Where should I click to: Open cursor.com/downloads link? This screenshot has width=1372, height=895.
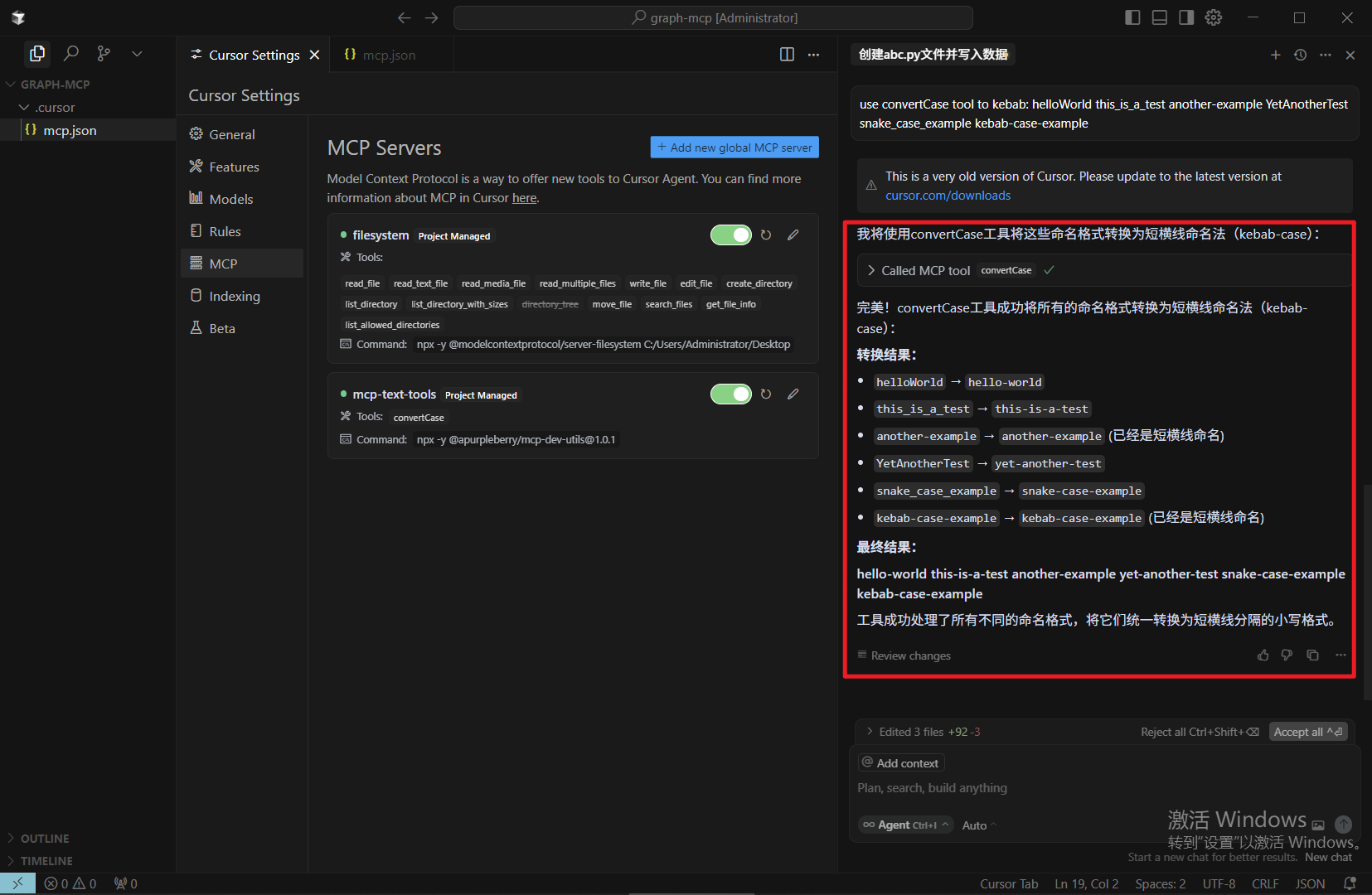pyautogui.click(x=948, y=196)
